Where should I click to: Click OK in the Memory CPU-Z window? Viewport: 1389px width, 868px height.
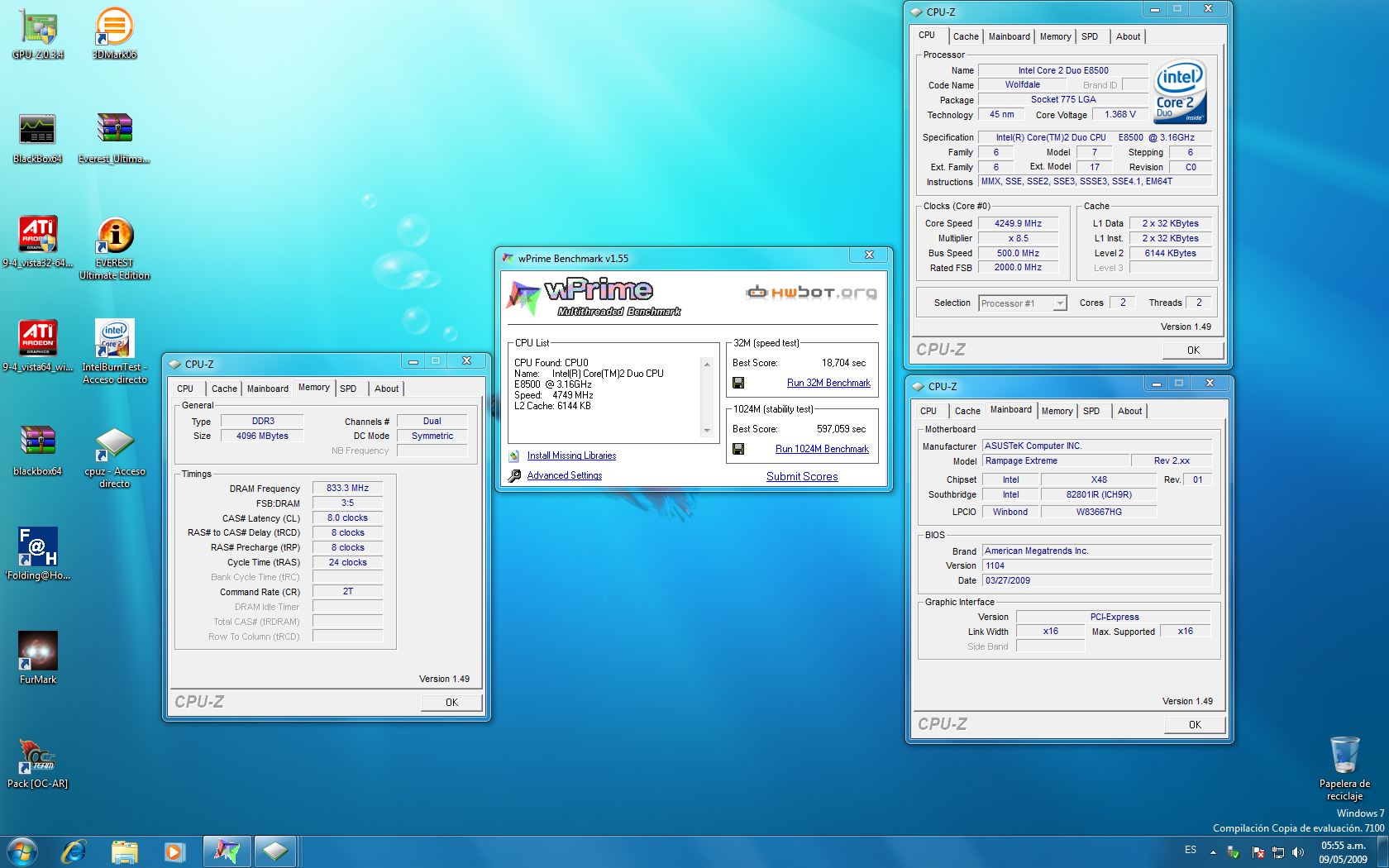pos(451,703)
